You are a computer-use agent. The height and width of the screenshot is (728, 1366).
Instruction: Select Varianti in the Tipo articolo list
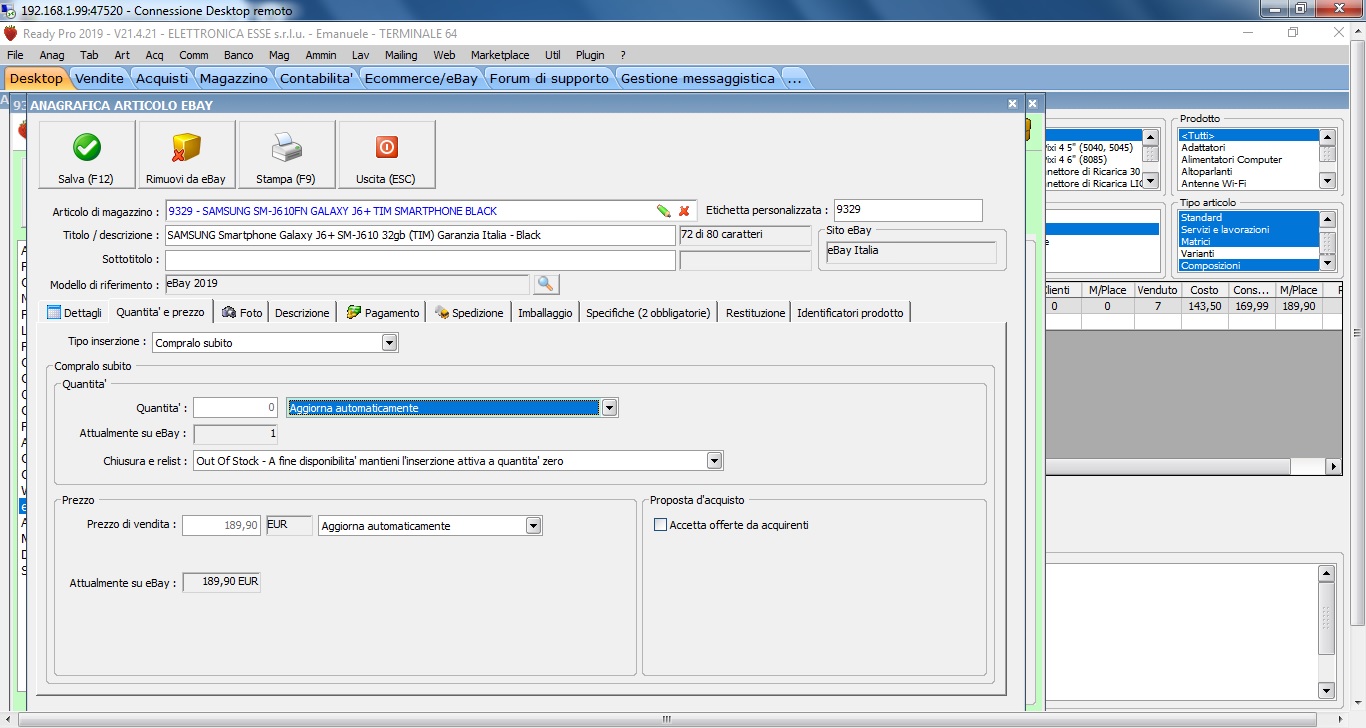tap(1248, 254)
